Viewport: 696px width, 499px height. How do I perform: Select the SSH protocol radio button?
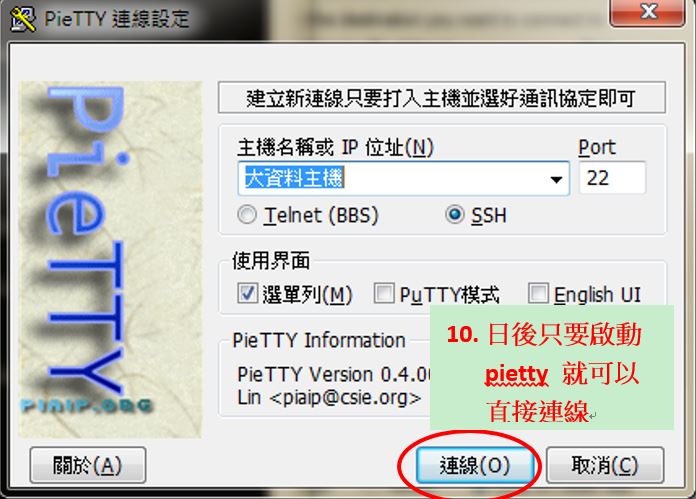coord(456,215)
